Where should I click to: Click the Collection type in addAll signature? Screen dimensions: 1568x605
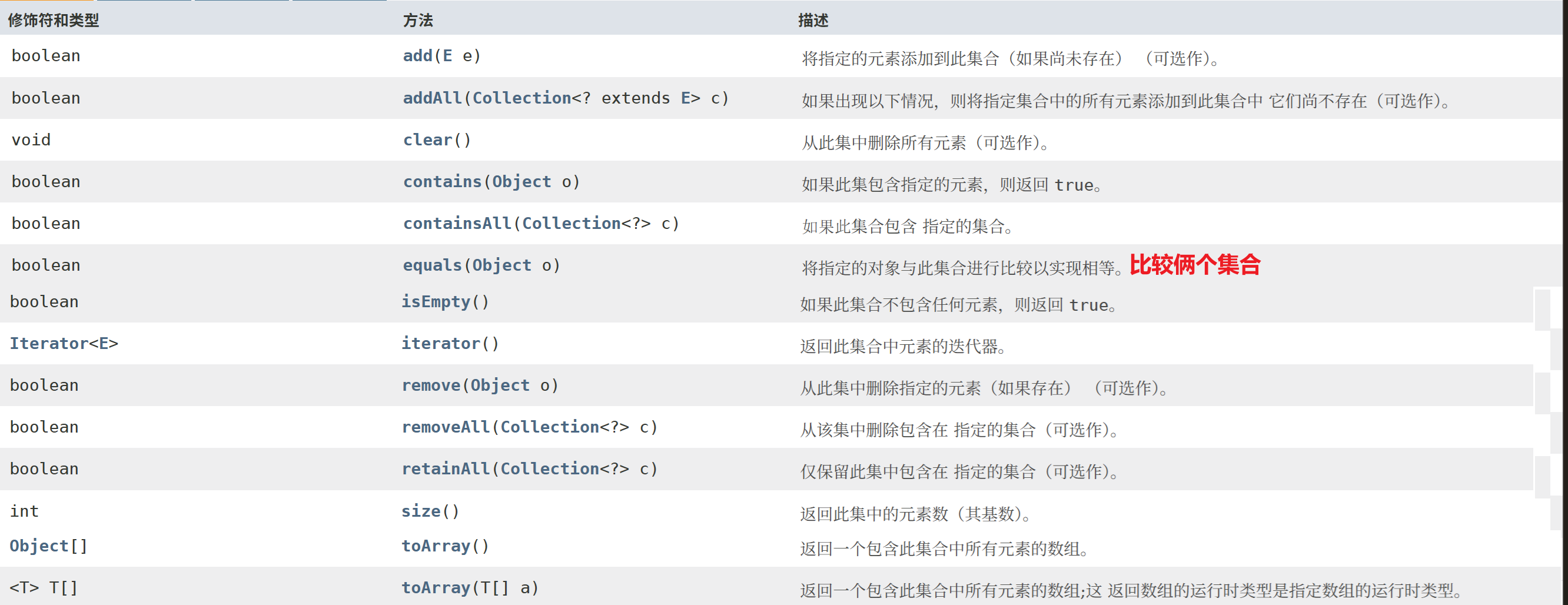click(521, 98)
